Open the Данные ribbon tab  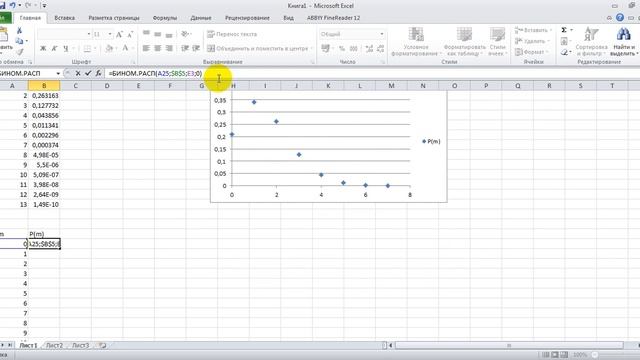(201, 18)
